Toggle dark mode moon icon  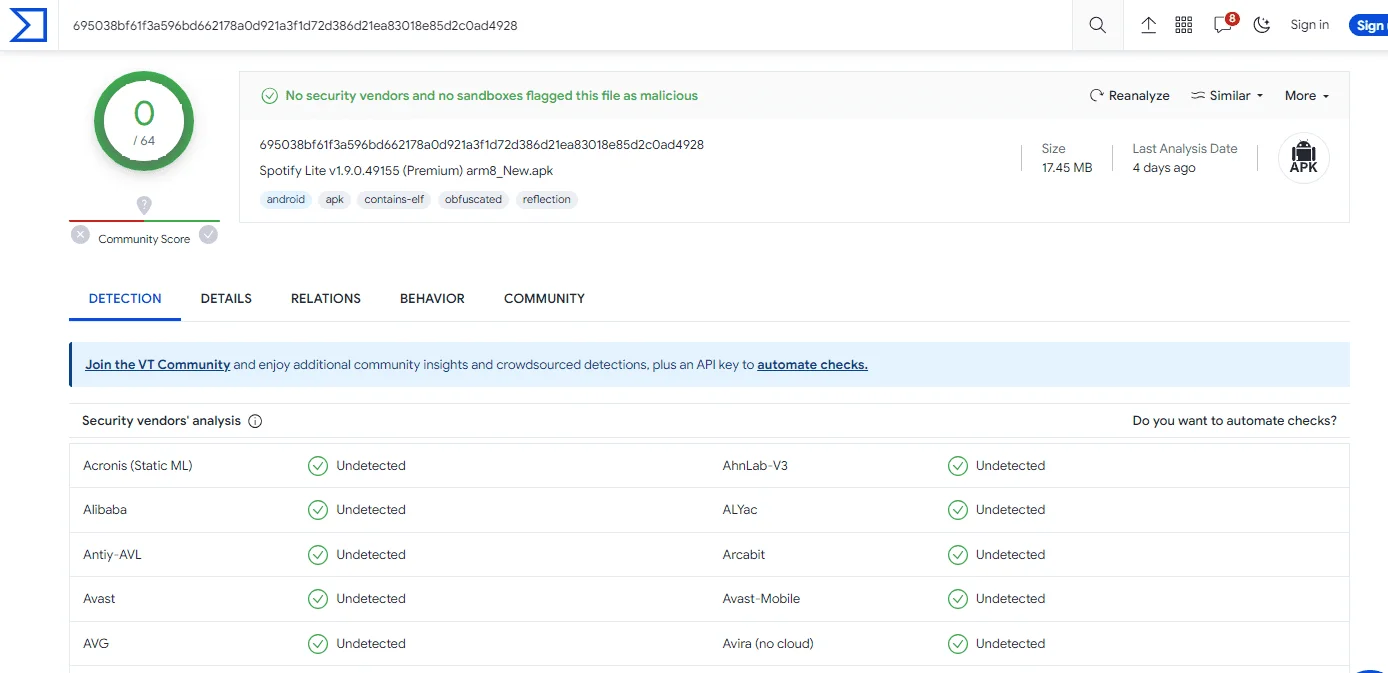pos(1262,25)
